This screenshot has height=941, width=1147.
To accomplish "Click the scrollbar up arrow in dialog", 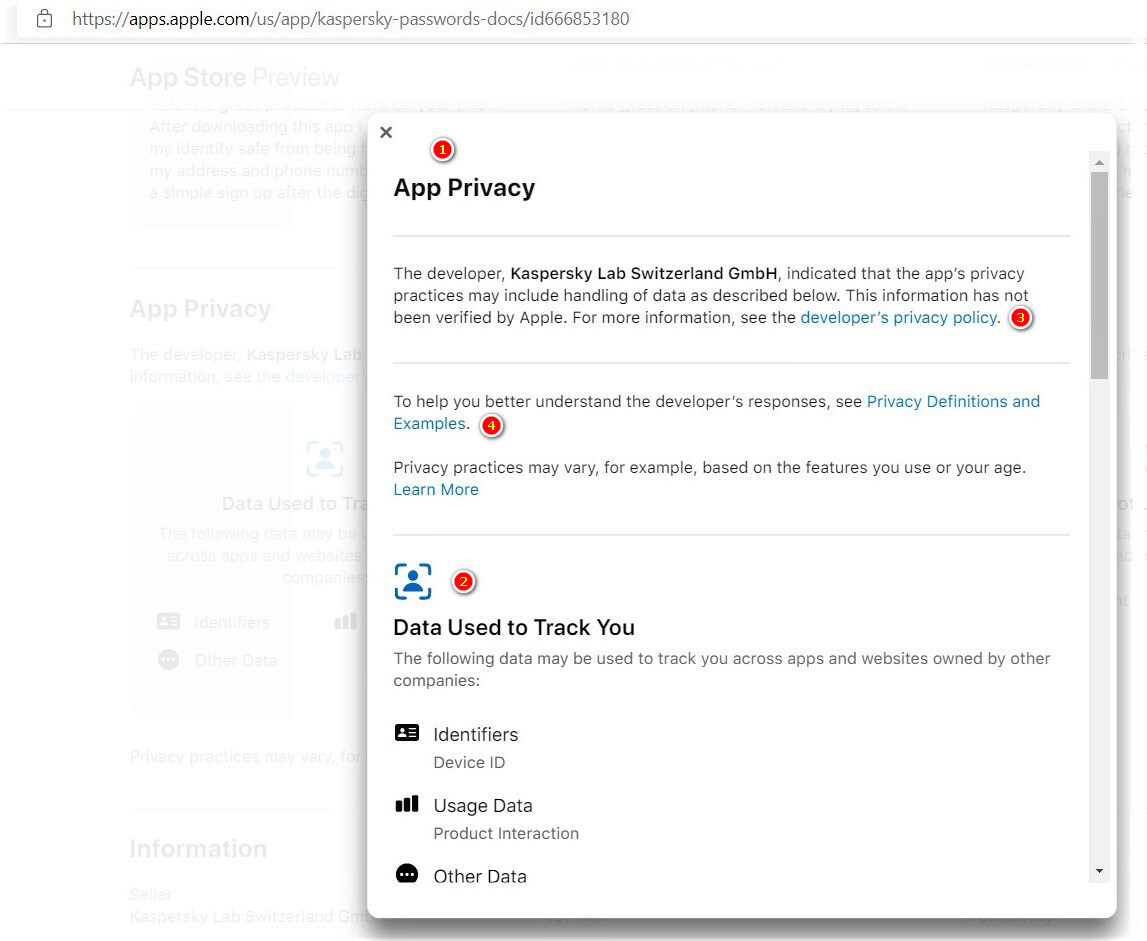I will tap(1099, 162).
